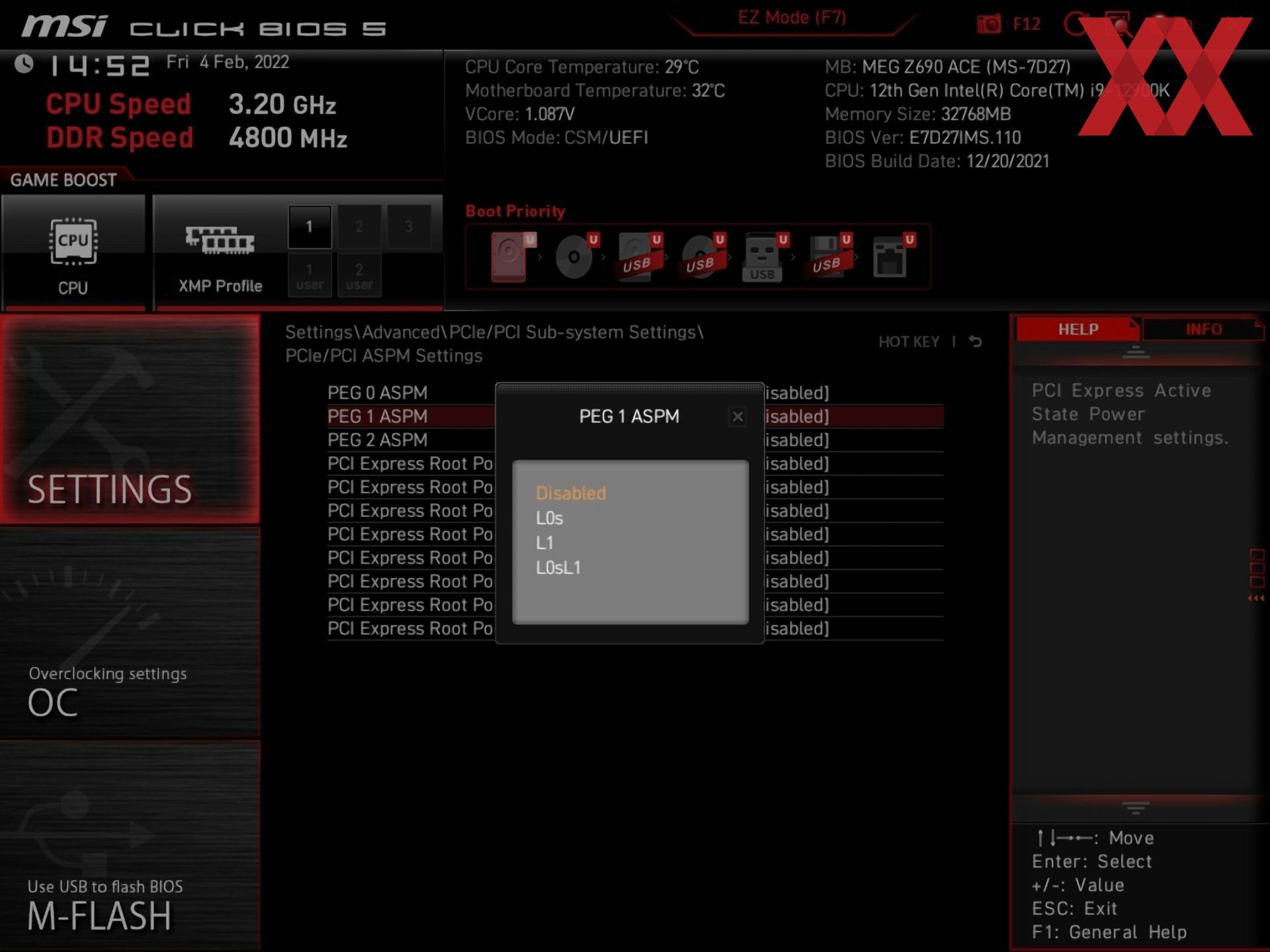Select the PEG 1 ASPM row
This screenshot has width=1270, height=952.
point(635,416)
